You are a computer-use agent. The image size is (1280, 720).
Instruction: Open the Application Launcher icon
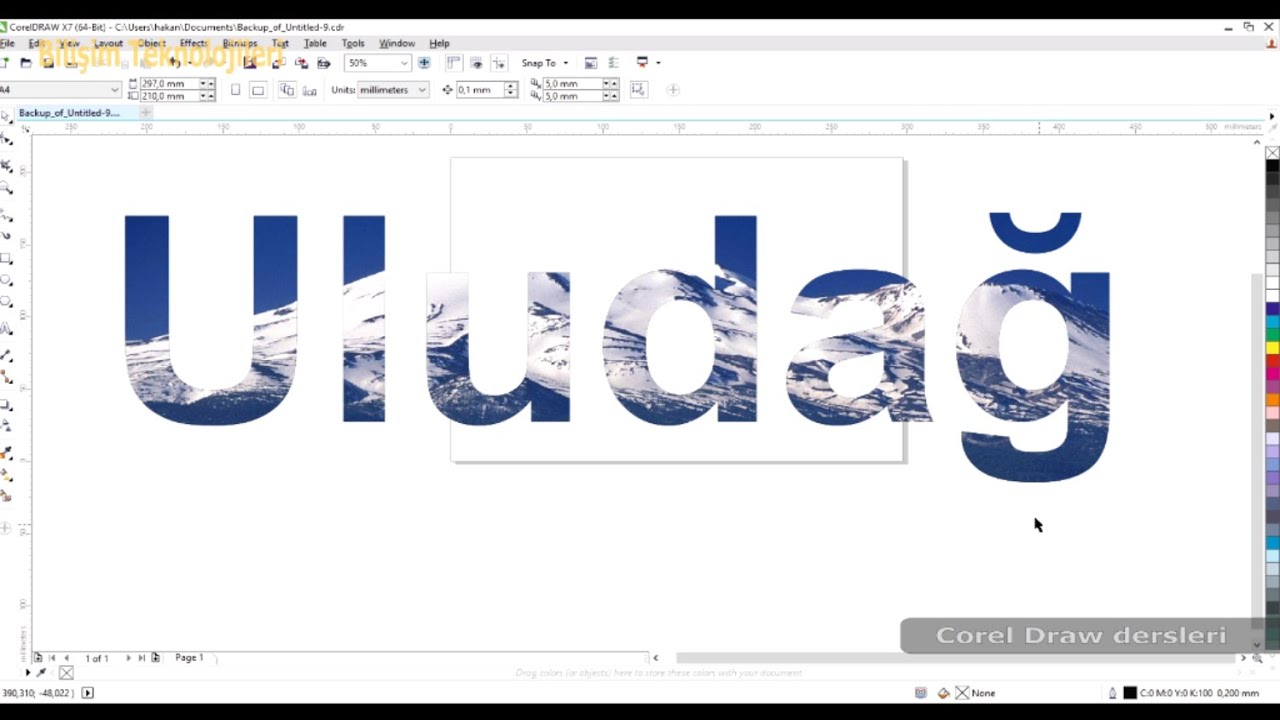click(642, 63)
